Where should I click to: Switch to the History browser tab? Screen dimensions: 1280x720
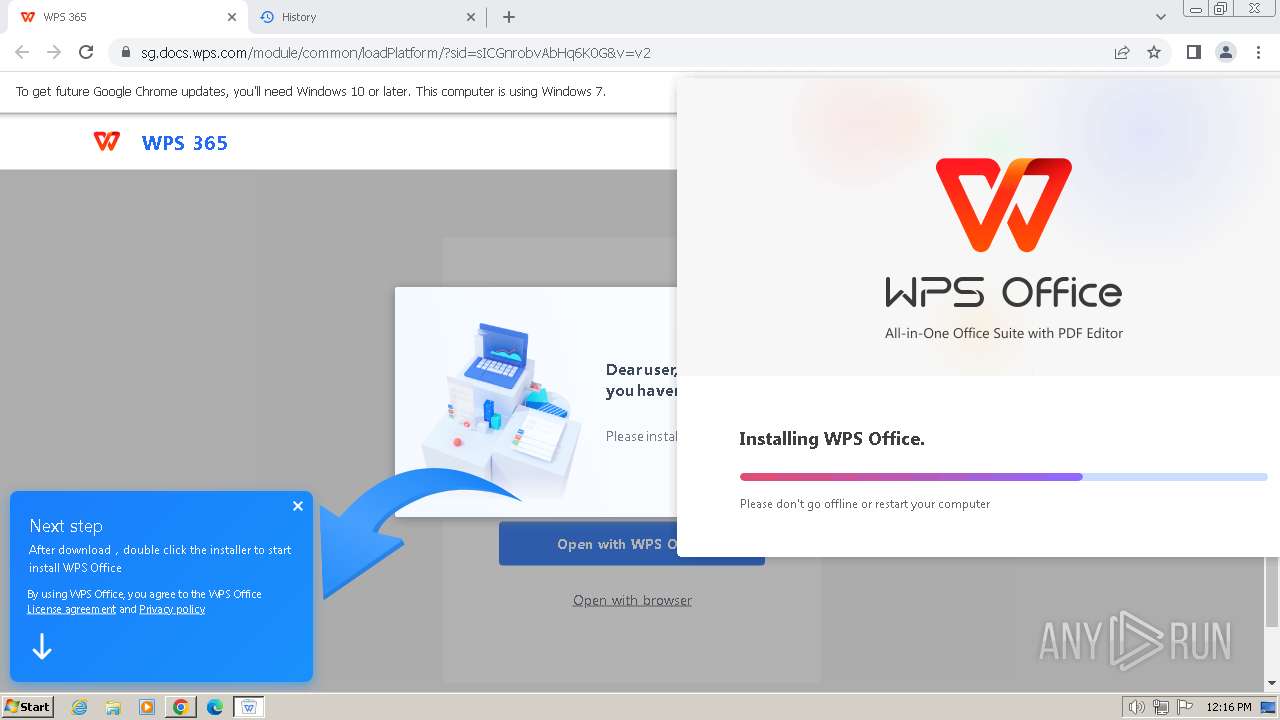point(365,17)
